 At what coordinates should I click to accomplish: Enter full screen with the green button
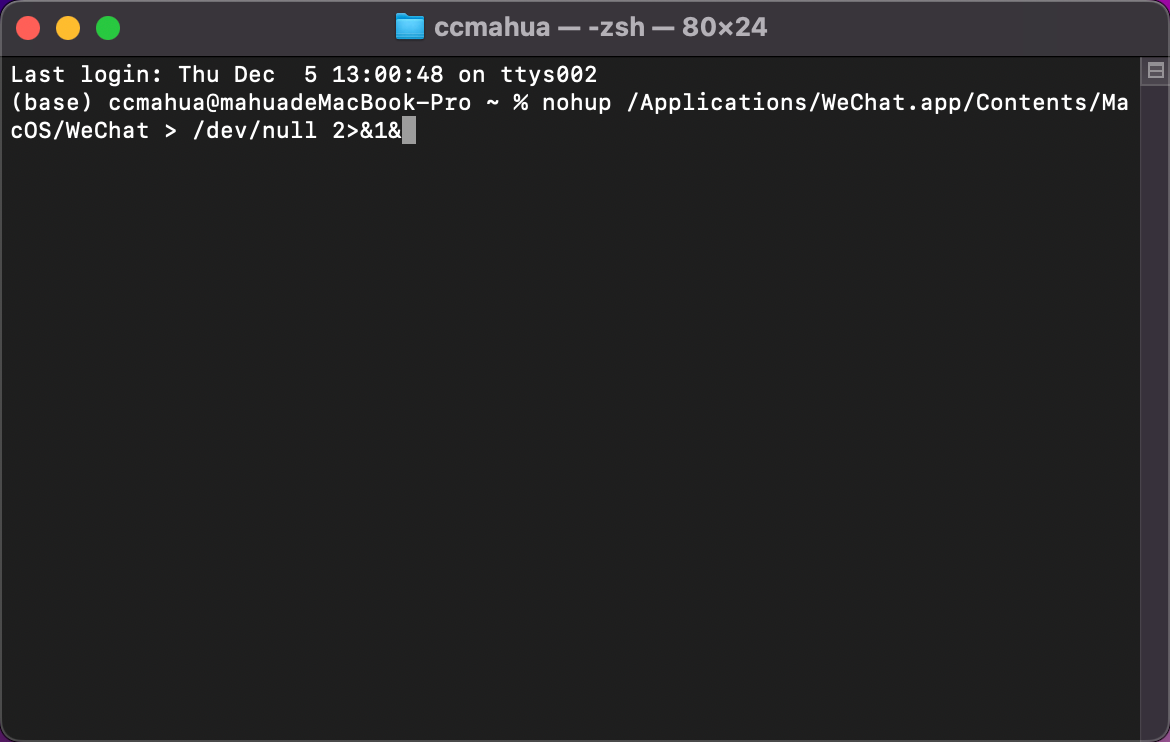(108, 28)
